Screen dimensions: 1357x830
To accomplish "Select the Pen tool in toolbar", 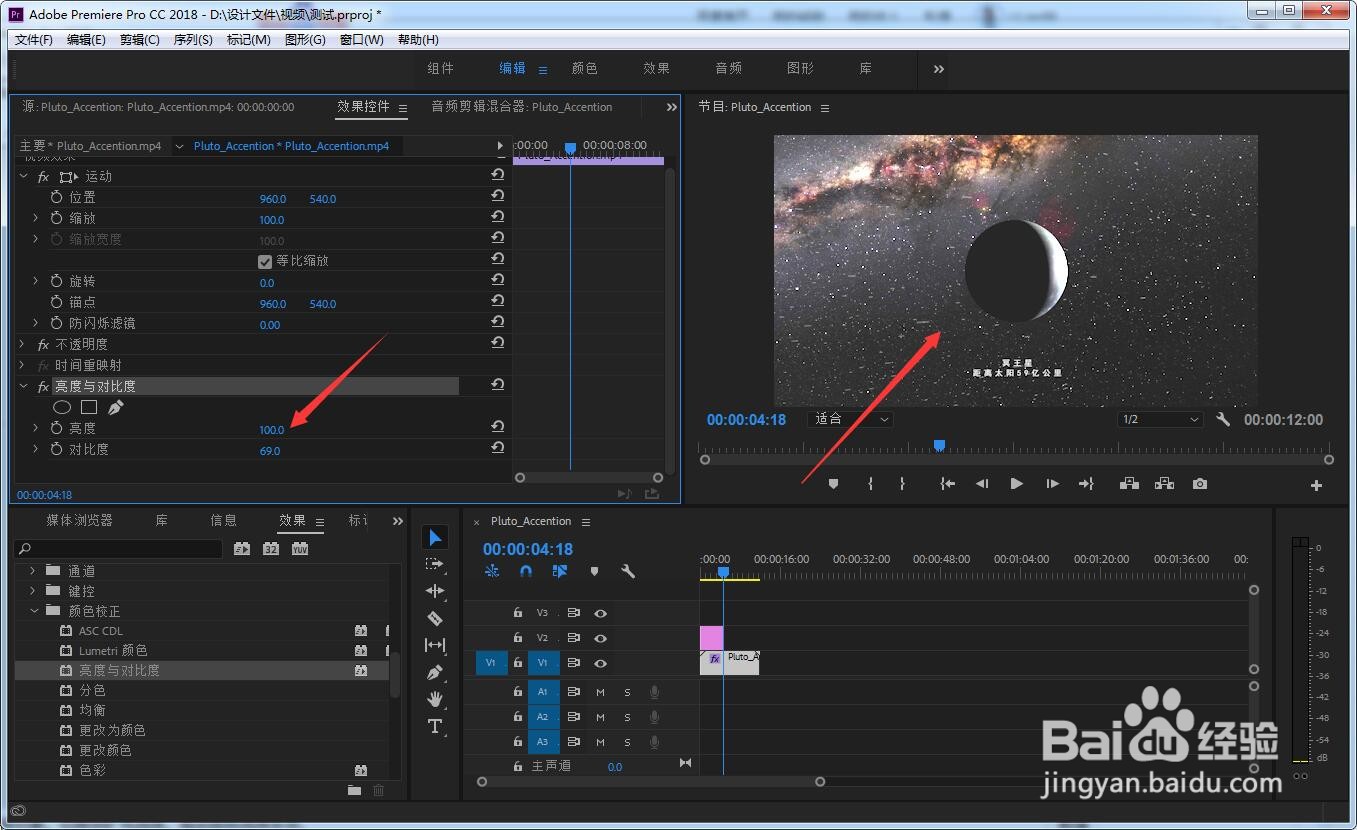I will point(435,672).
